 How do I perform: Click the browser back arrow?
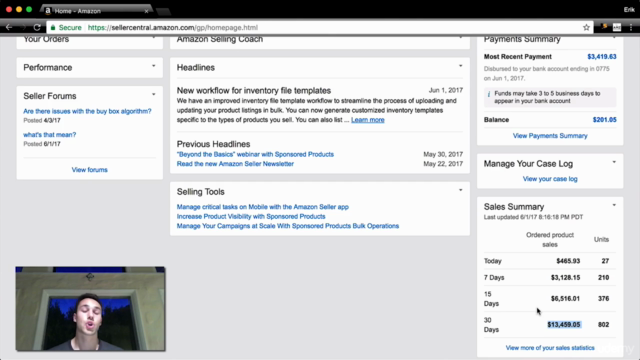coord(9,27)
